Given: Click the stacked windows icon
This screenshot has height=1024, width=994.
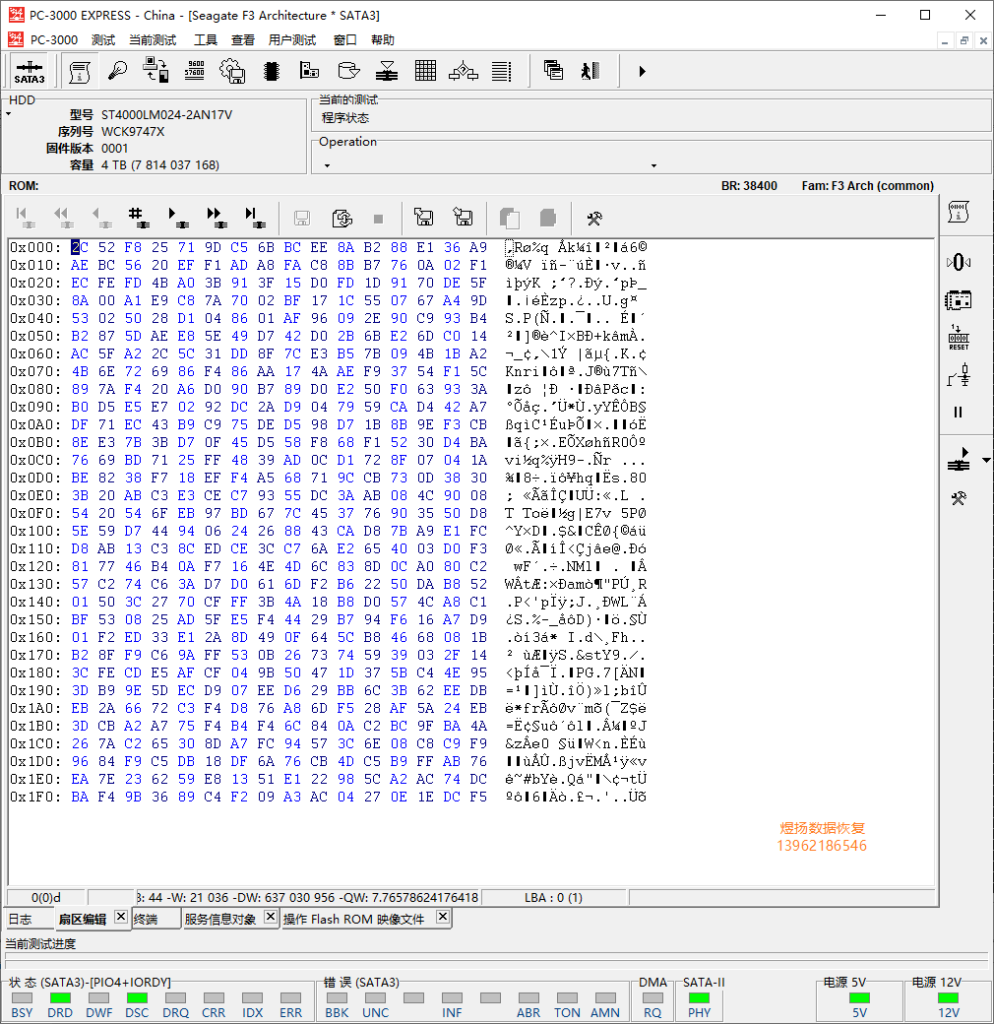Looking at the screenshot, I should (553, 71).
